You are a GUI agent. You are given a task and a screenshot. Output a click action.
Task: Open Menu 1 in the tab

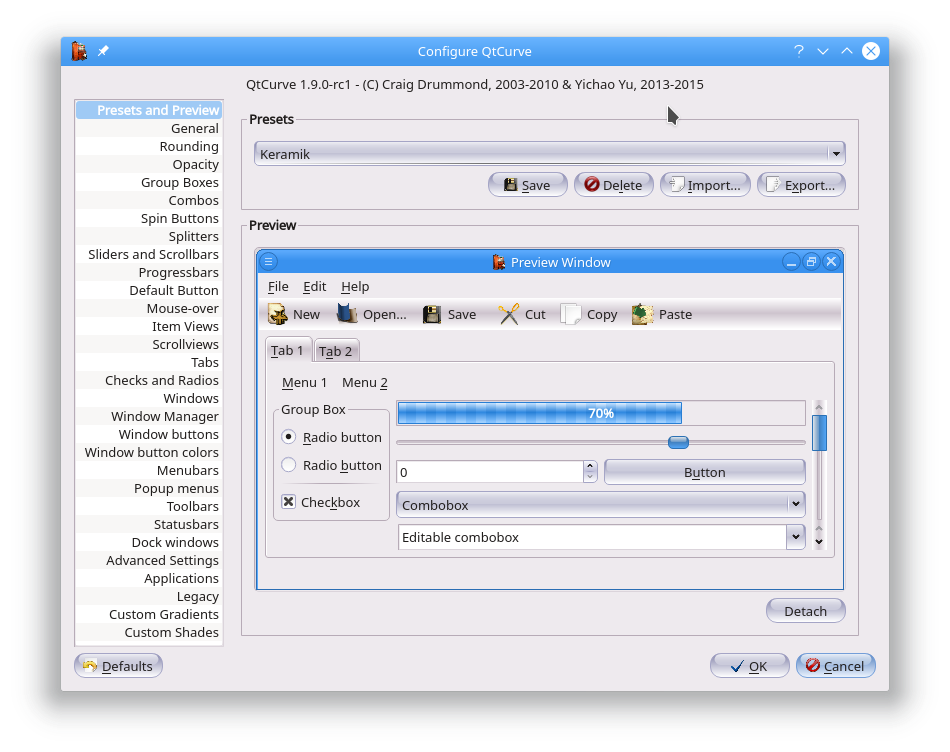click(304, 383)
